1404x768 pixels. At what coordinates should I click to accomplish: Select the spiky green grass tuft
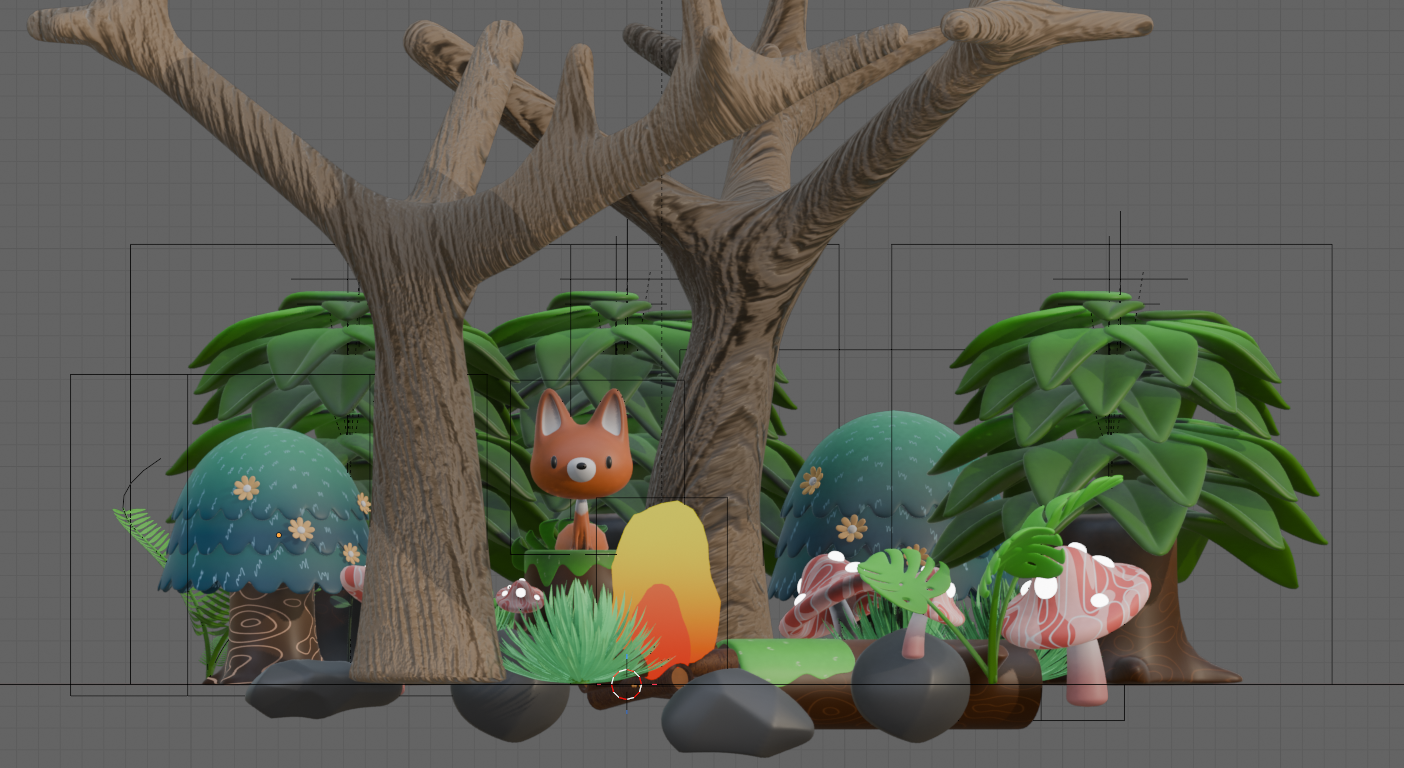[x=578, y=633]
